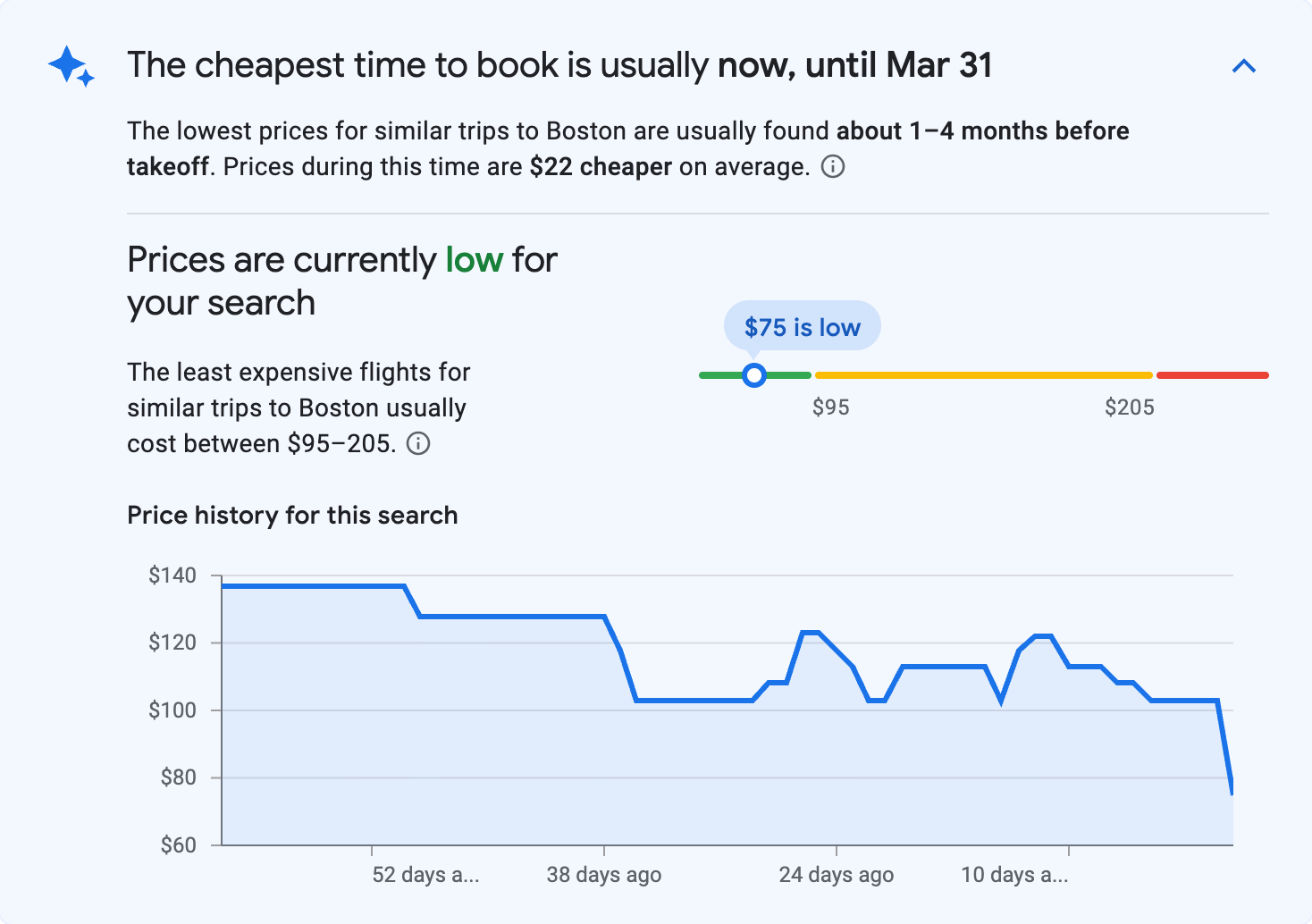
Task: Click the 24 days ago axis label
Action: tap(836, 875)
